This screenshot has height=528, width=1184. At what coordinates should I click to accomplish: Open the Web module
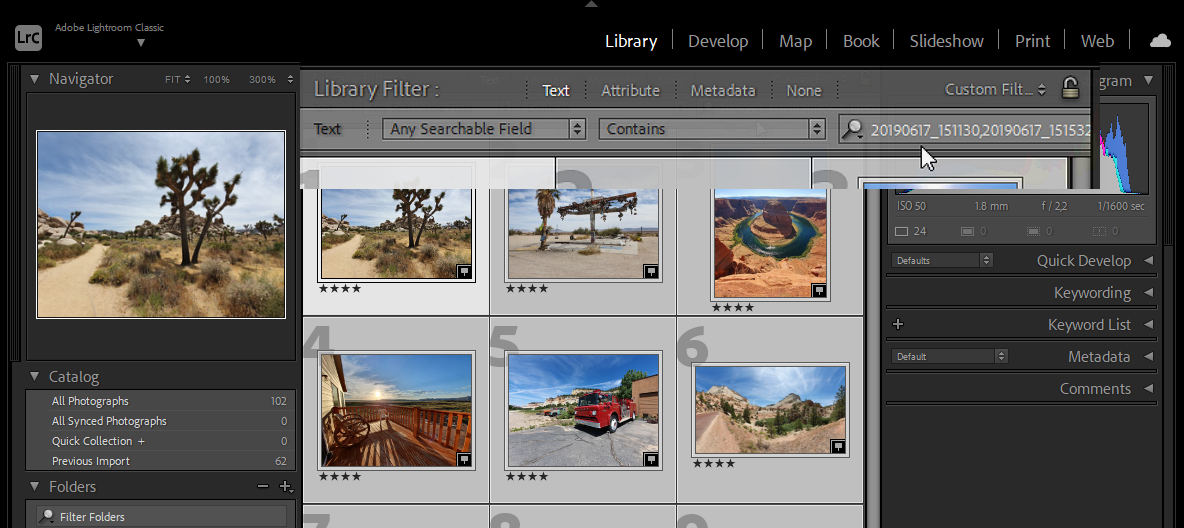point(1097,41)
